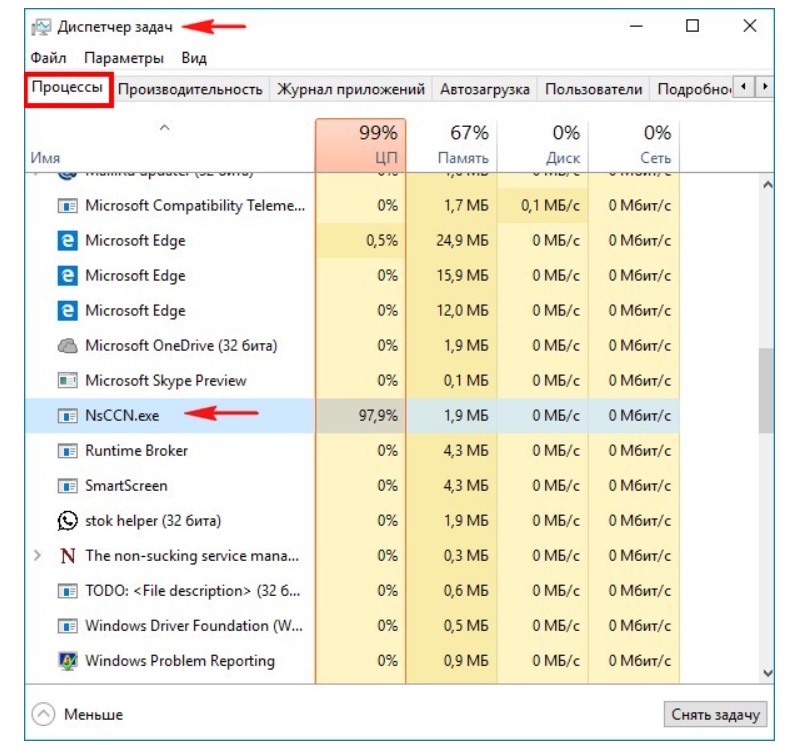Select the Microsoft Skype Preview name
Screen dimensions: 802x747
click(166, 381)
